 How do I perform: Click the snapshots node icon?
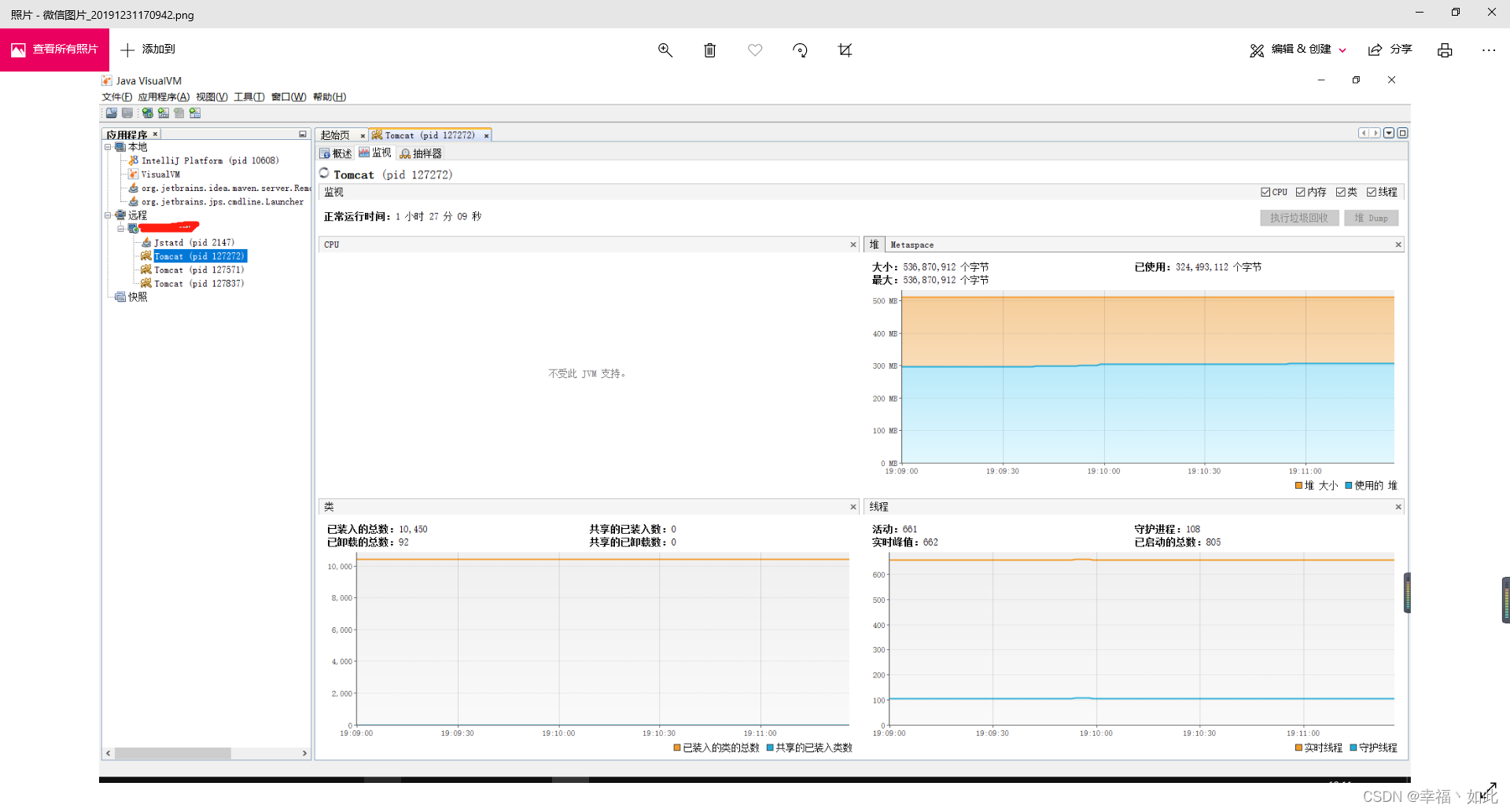click(120, 297)
